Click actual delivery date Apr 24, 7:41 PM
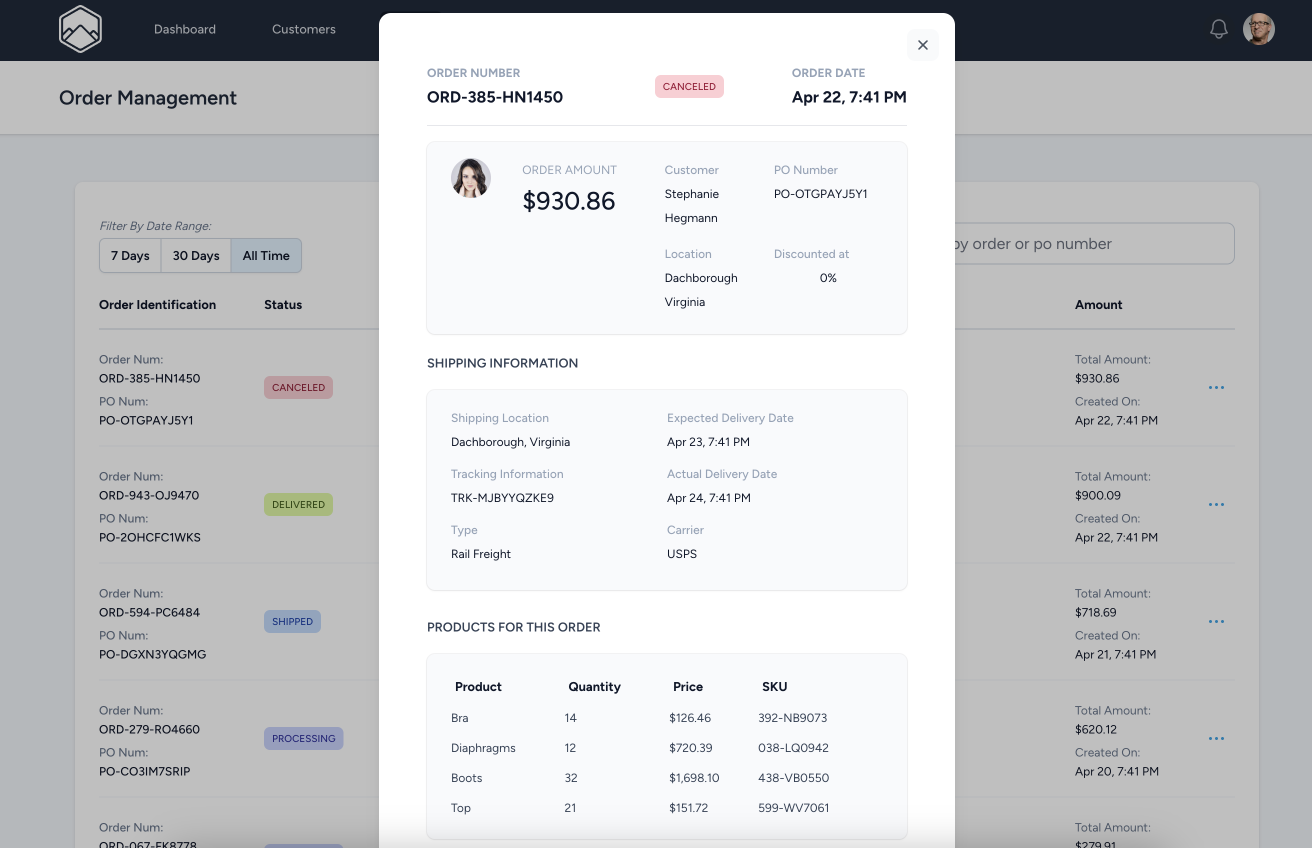 pyautogui.click(x=709, y=498)
